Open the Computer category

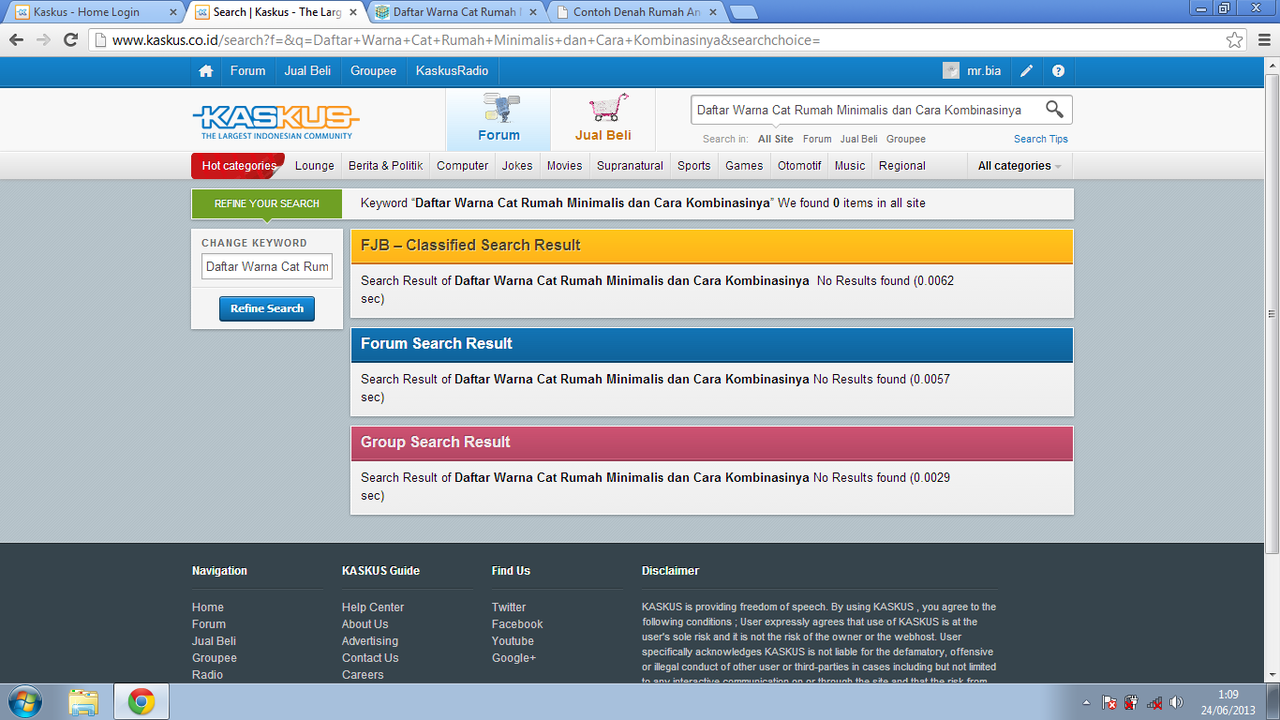[x=463, y=166]
